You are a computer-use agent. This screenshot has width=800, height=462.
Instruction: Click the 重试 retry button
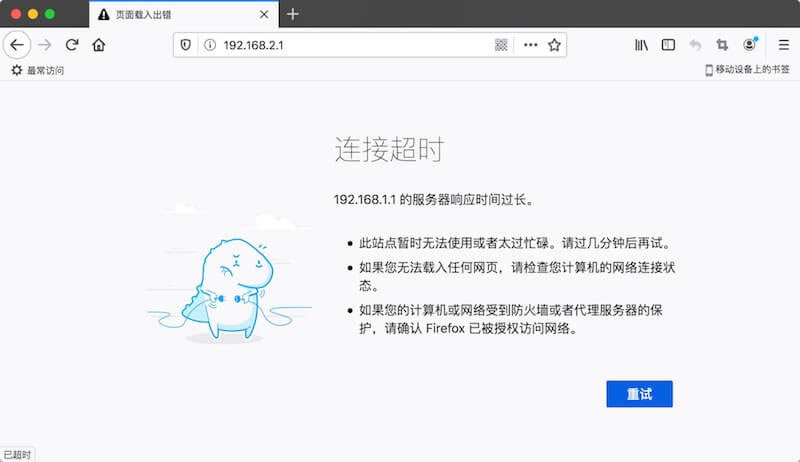[639, 394]
